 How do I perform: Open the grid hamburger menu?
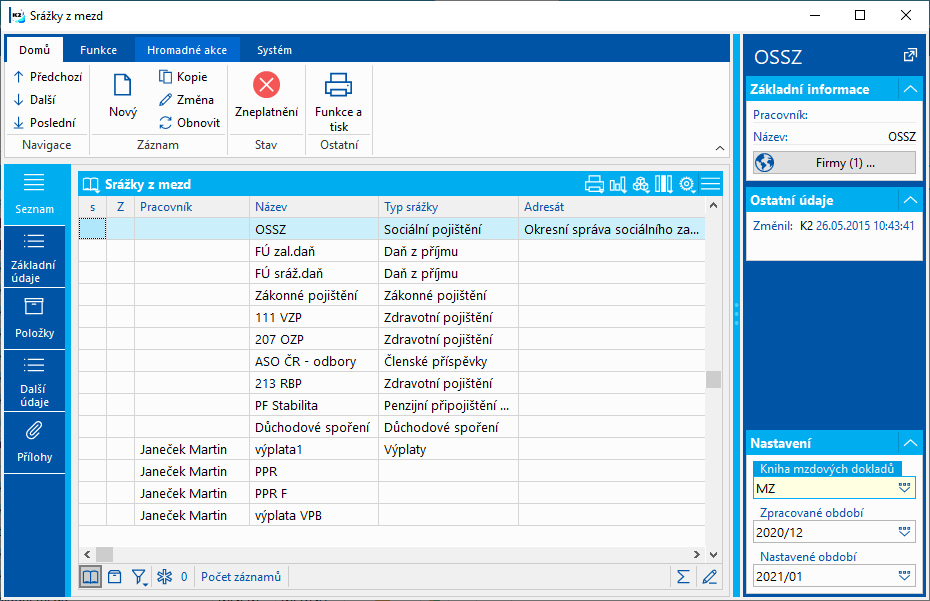point(710,185)
